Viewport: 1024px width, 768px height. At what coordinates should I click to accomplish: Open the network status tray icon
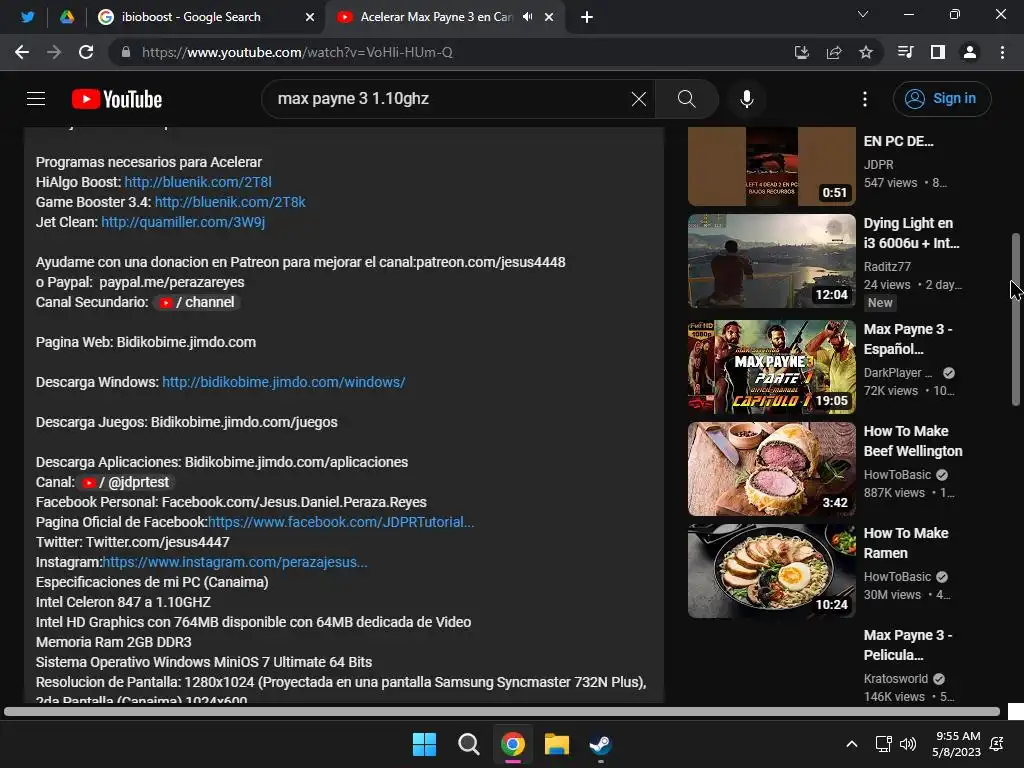(883, 744)
